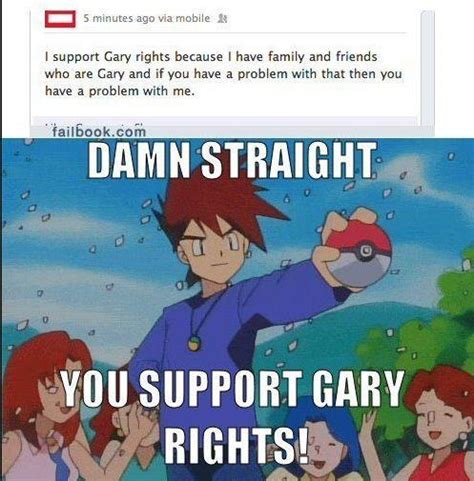Screen dimensions: 474x481
Task: Click the pendant on Gary's necklace
Action: [x=194, y=343]
